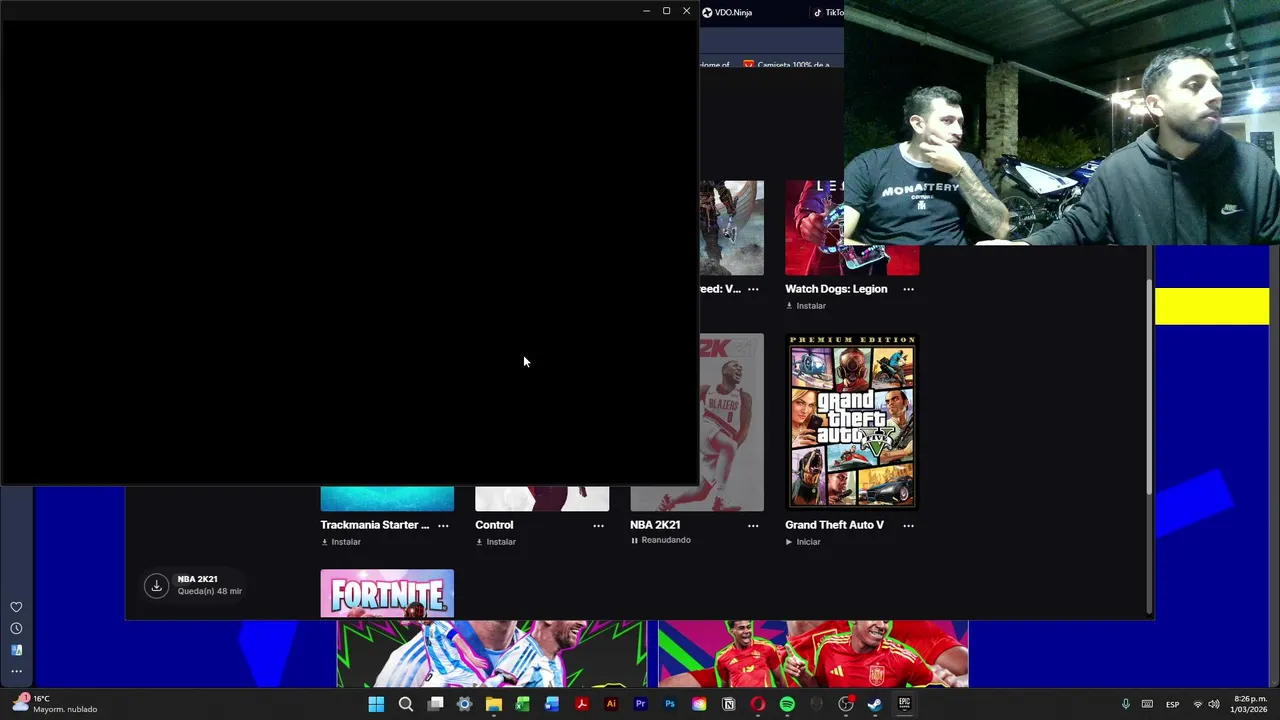Install Watch Dogs: Legion
Image resolution: width=1280 pixels, height=720 pixels.
(x=806, y=306)
